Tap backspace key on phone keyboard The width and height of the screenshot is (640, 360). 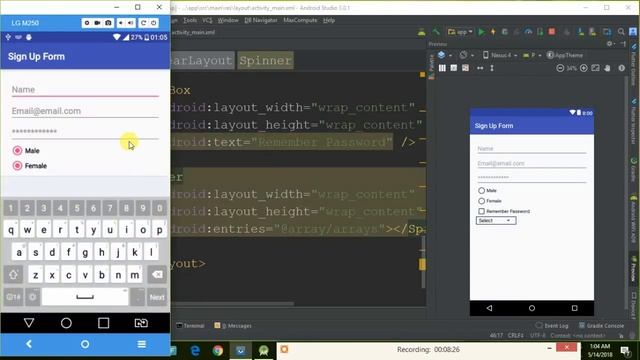[x=157, y=275]
